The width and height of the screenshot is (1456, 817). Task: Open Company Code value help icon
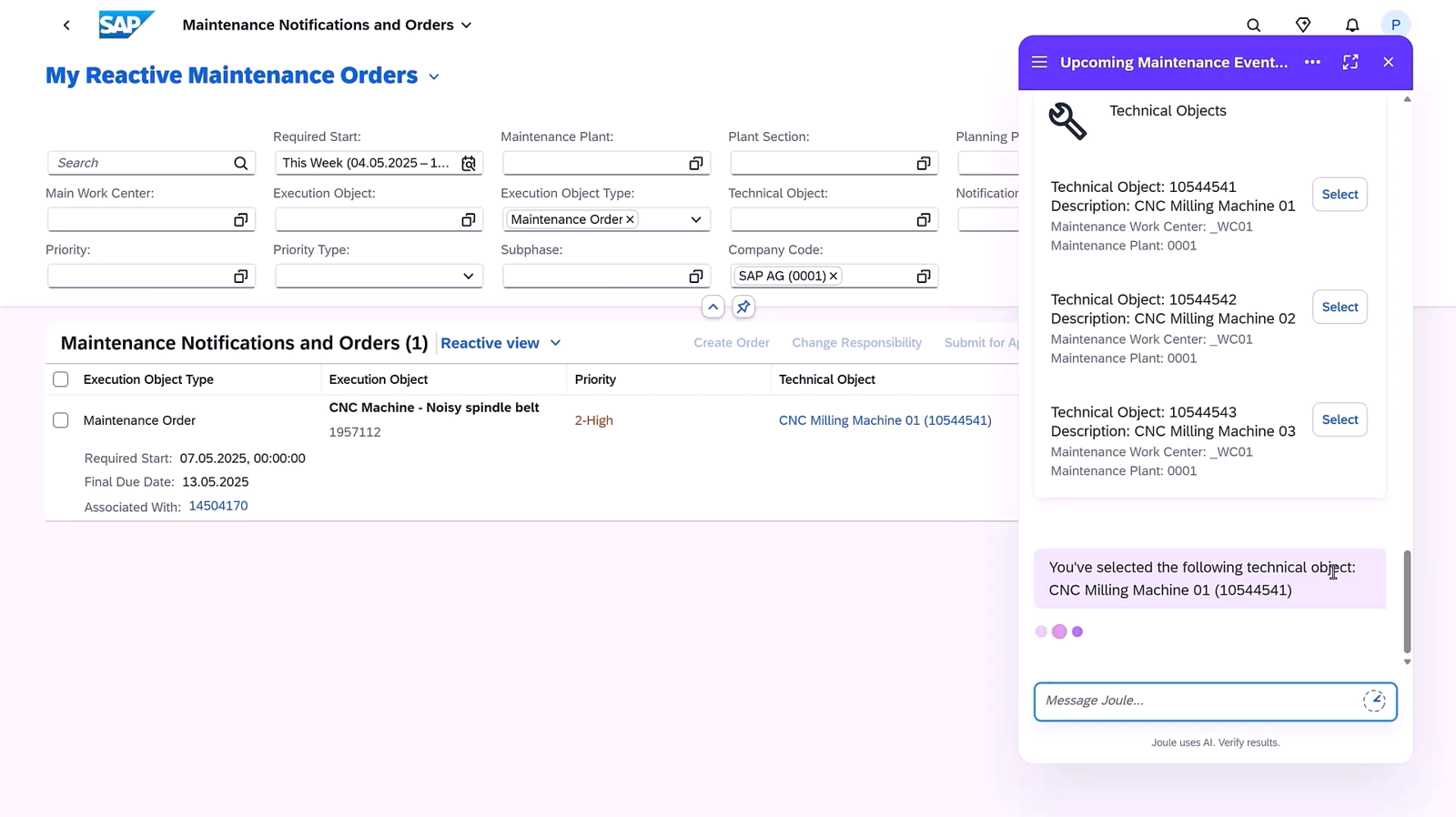[924, 276]
